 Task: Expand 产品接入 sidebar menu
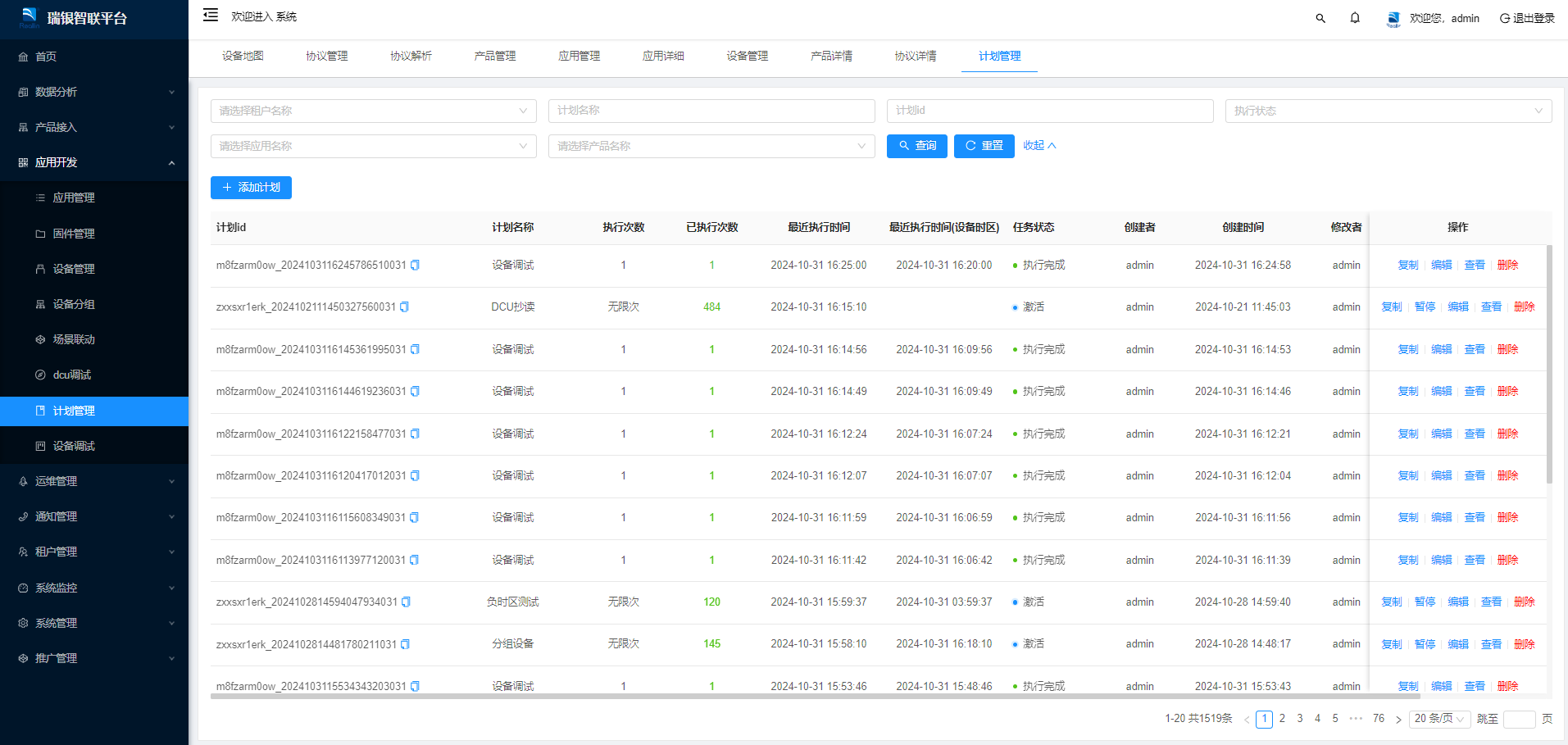click(94, 127)
